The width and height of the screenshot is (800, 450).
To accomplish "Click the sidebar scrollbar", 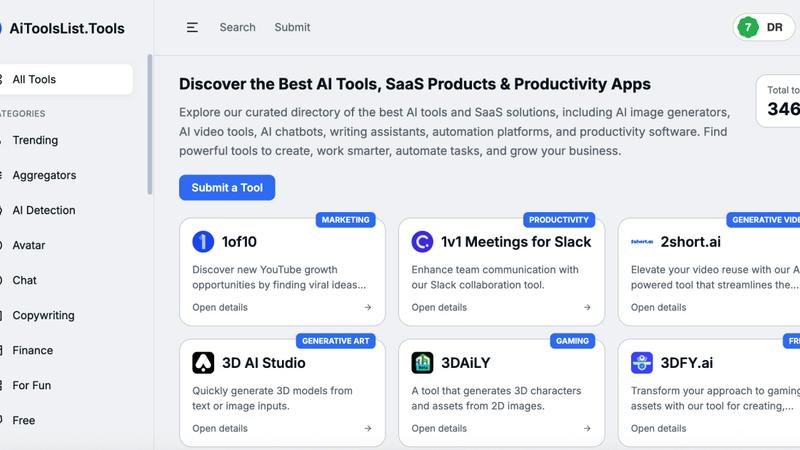I will click(149, 124).
